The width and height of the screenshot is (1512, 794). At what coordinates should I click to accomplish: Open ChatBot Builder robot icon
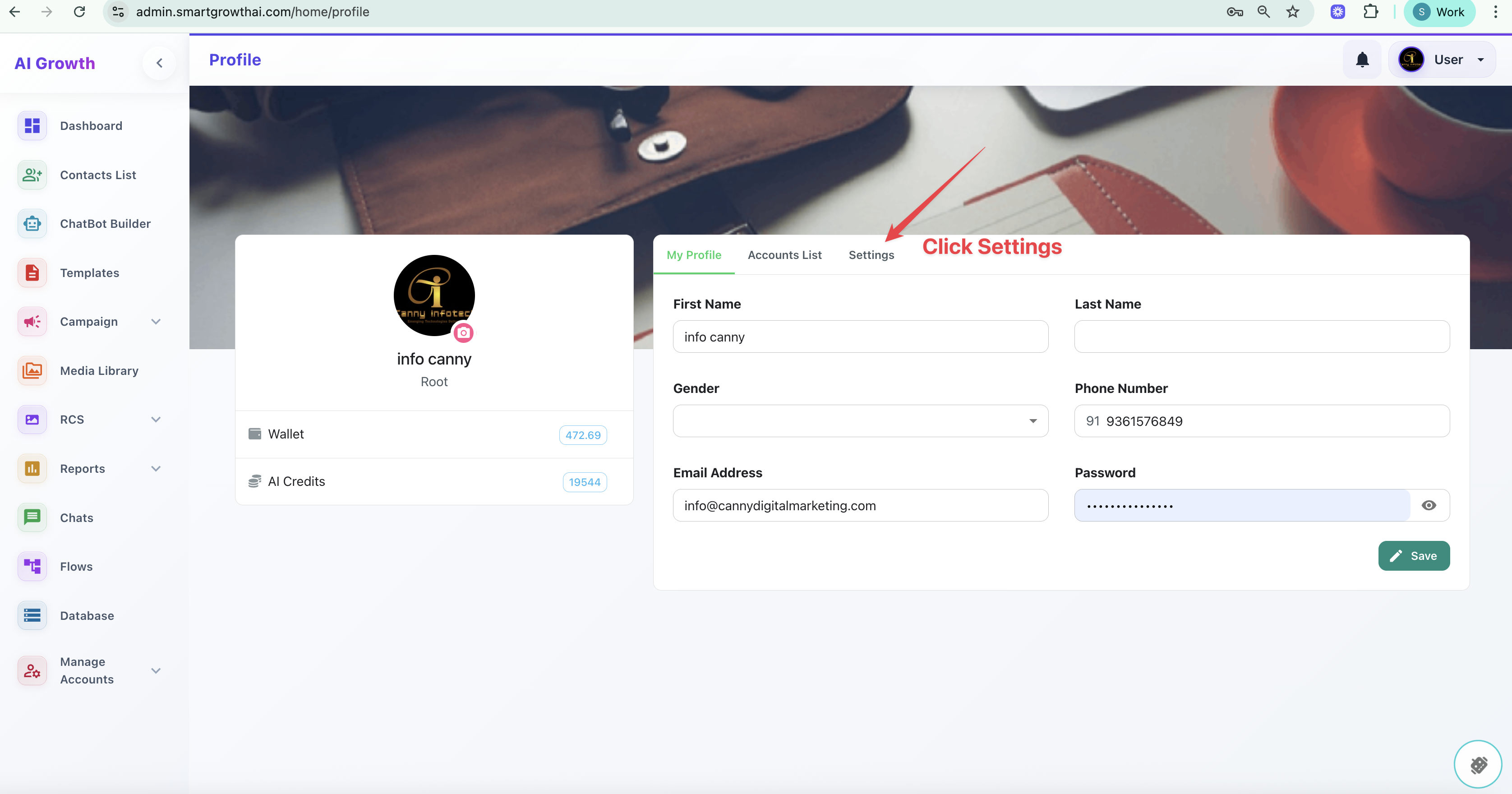click(32, 224)
